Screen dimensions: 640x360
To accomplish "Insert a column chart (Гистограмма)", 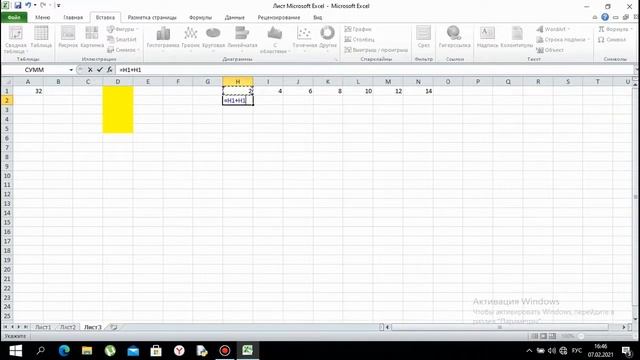I will pos(163,38).
